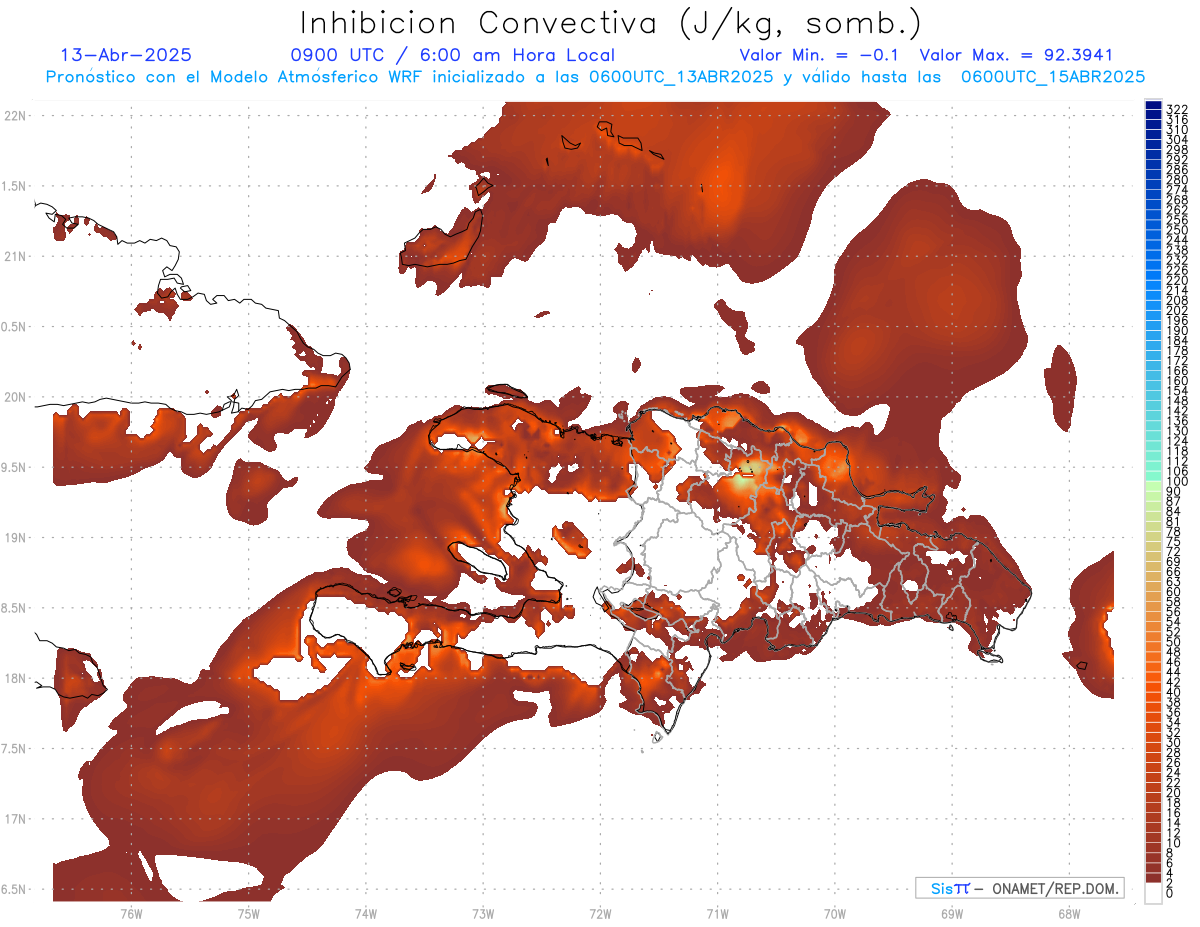Click the 'SisTT - ONAMET/REP.DOM.' credit box
1200x927 pixels.
(1019, 888)
